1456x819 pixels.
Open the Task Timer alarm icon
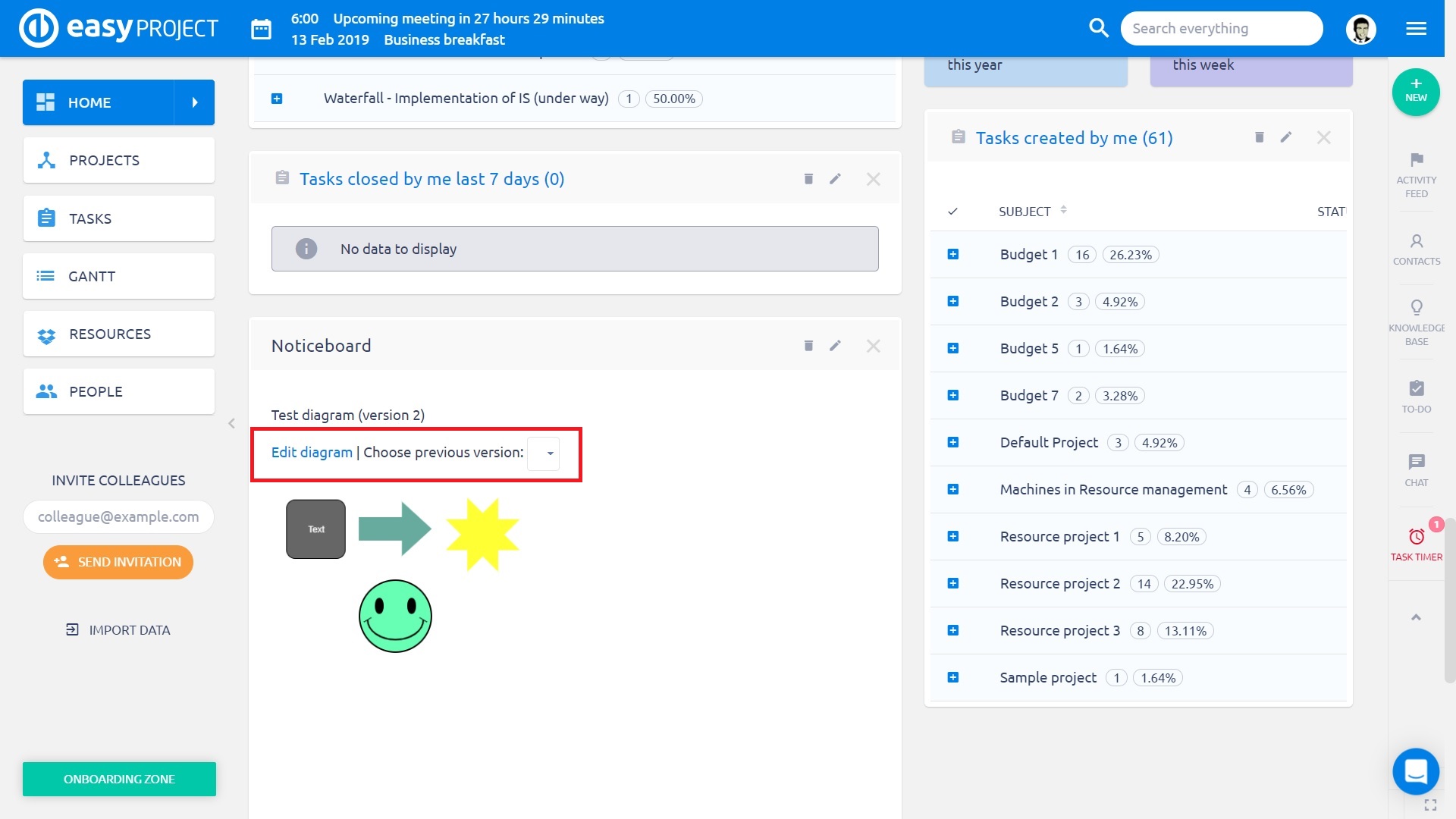[1416, 538]
